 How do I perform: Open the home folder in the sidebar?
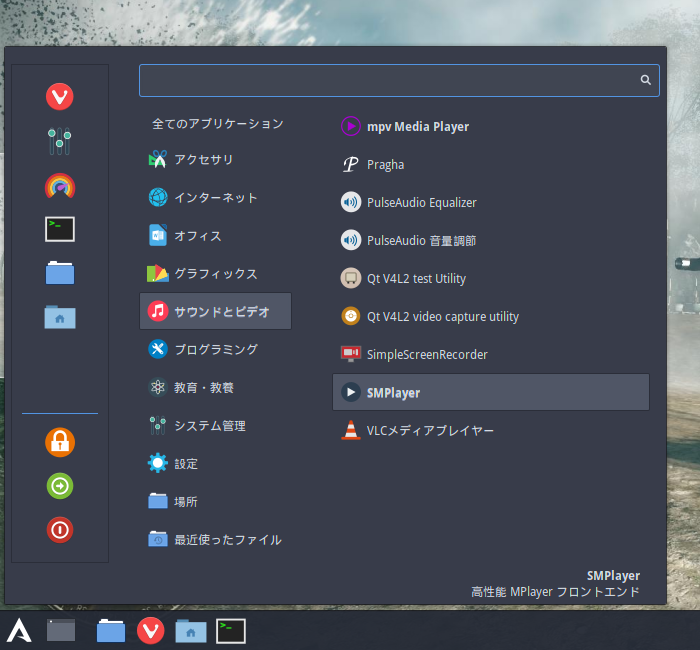pyautogui.click(x=60, y=317)
